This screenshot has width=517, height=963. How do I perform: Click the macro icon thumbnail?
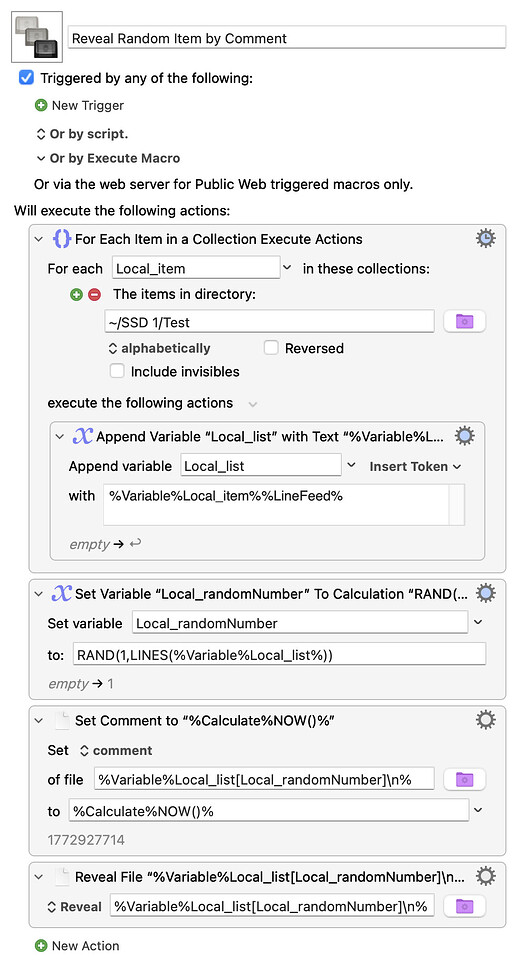click(x=37, y=37)
